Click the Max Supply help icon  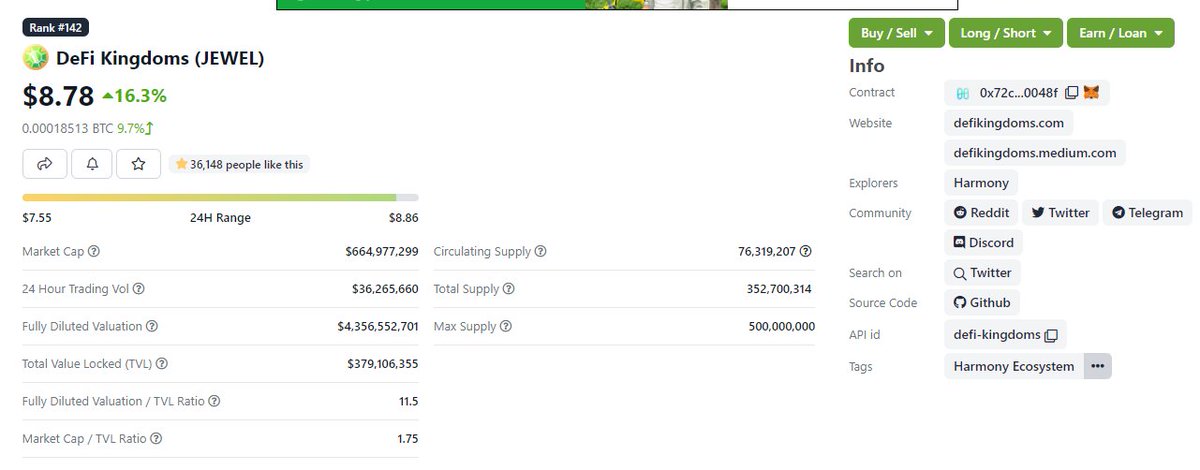click(x=505, y=326)
